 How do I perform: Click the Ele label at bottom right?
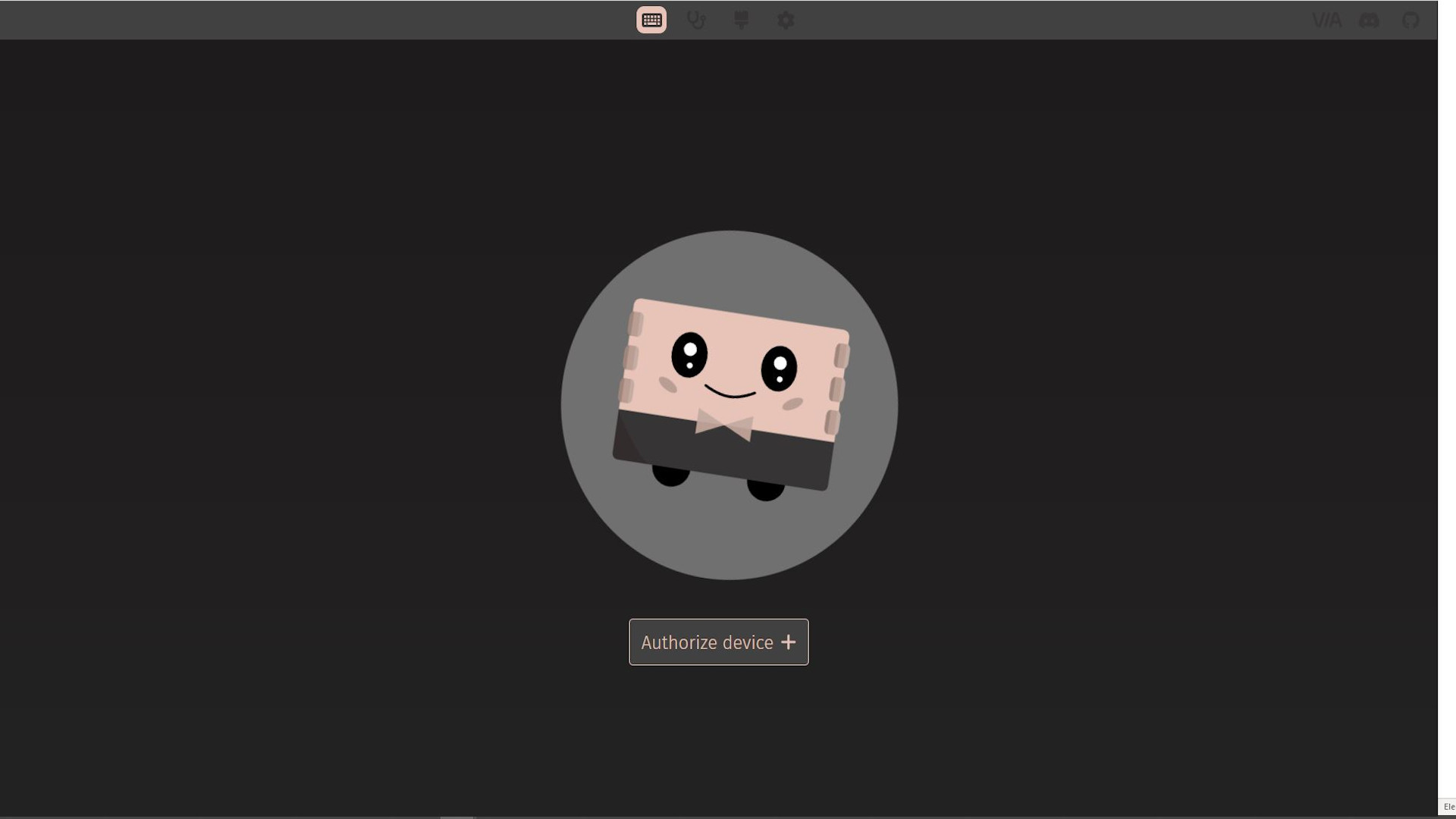(1448, 807)
